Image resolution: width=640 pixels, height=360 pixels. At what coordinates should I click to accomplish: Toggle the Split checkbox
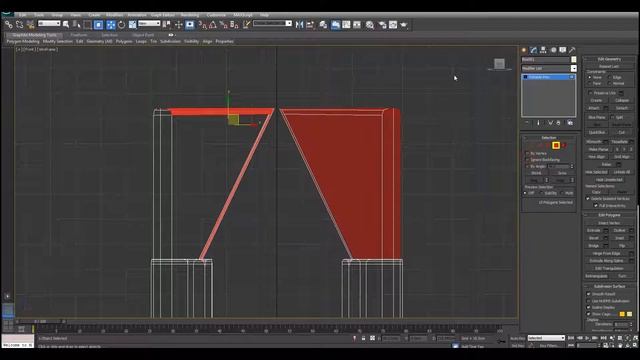click(613, 117)
